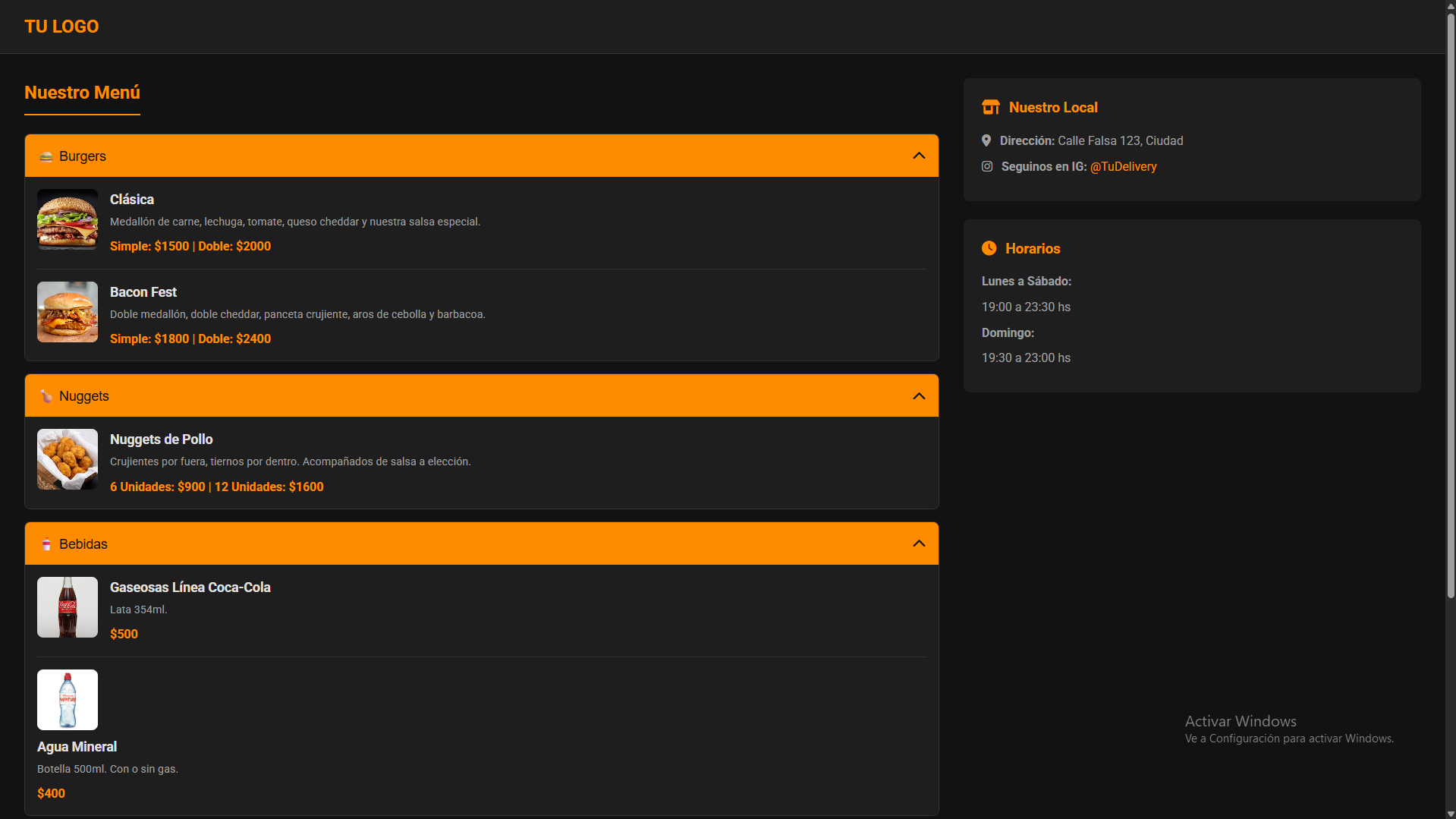Viewport: 1456px width, 819px height.
Task: Click the Bacon Fest burger thumbnail
Action: (68, 312)
